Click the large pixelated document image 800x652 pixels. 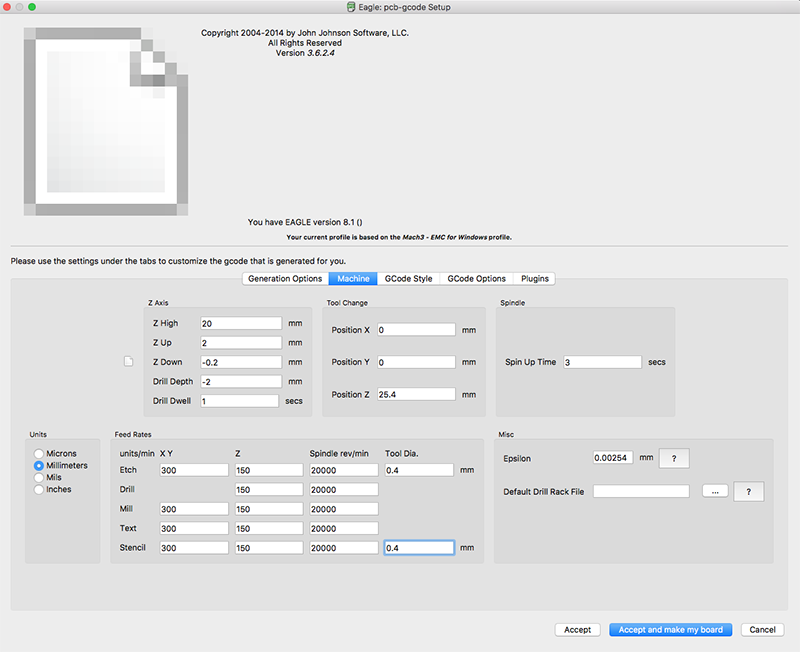point(106,121)
